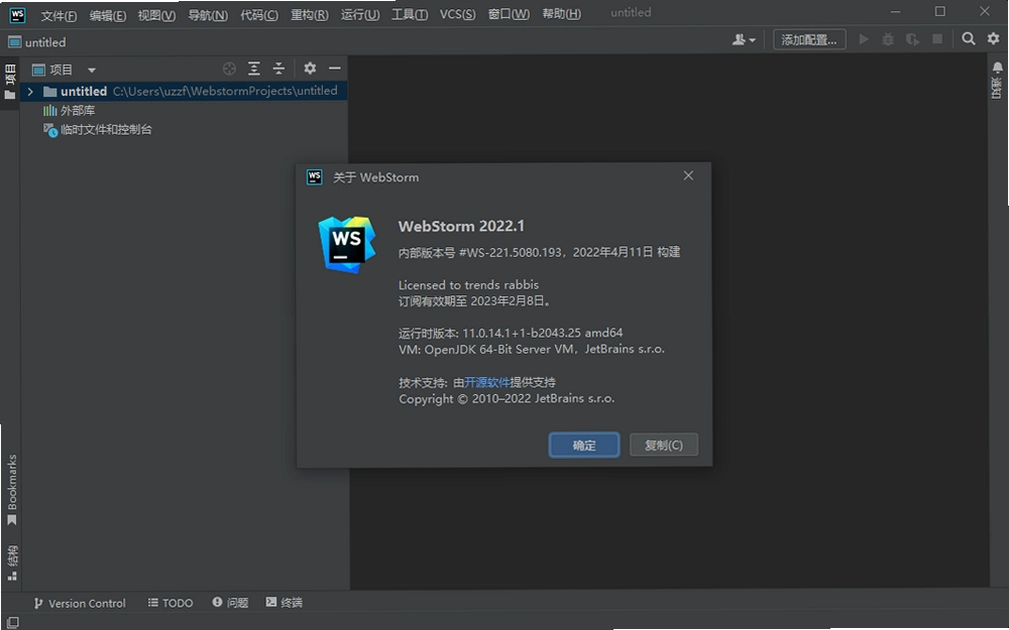Screen dimensions: 1009x630
Task: Open the 通知 notifications bell sidebar
Action: [x=997, y=80]
